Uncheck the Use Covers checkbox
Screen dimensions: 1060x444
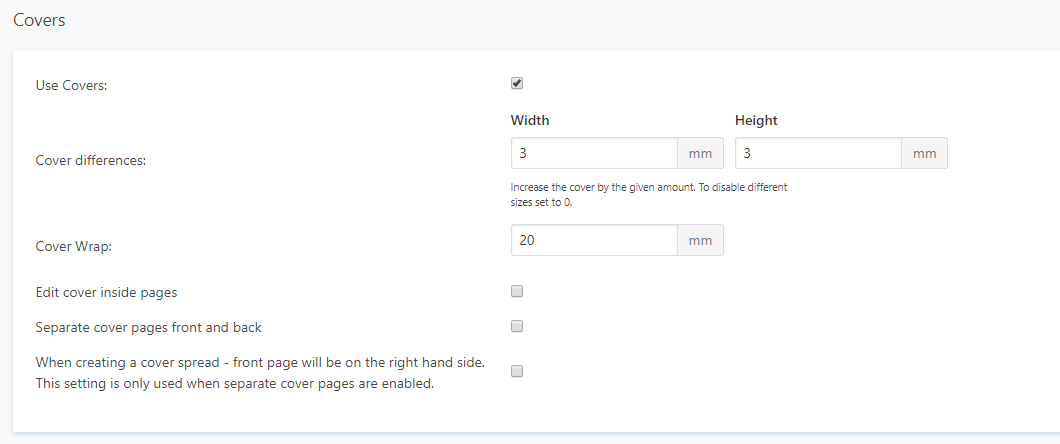(x=517, y=84)
